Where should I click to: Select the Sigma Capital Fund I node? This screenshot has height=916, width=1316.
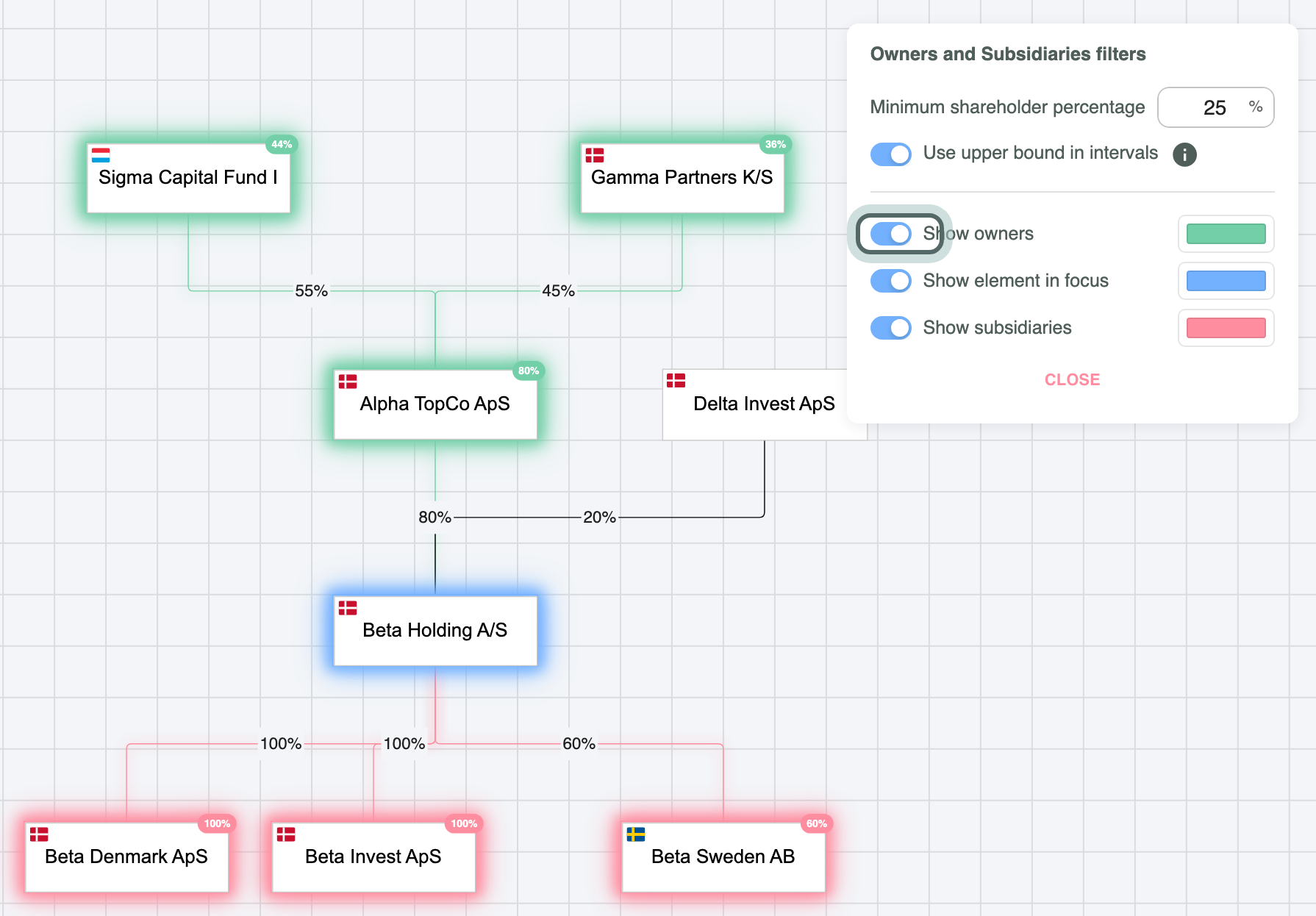point(188,178)
